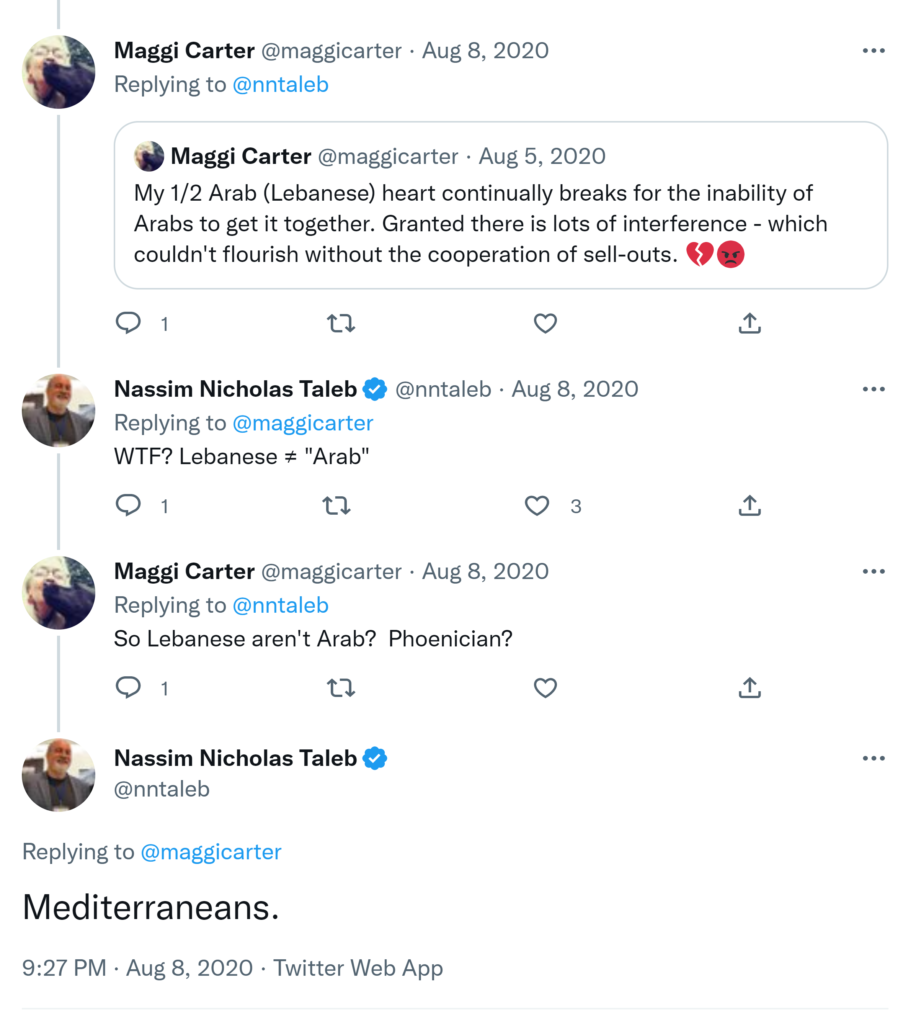Reply to Maggi Carter's quoted tweet post

pyautogui.click(x=129, y=323)
